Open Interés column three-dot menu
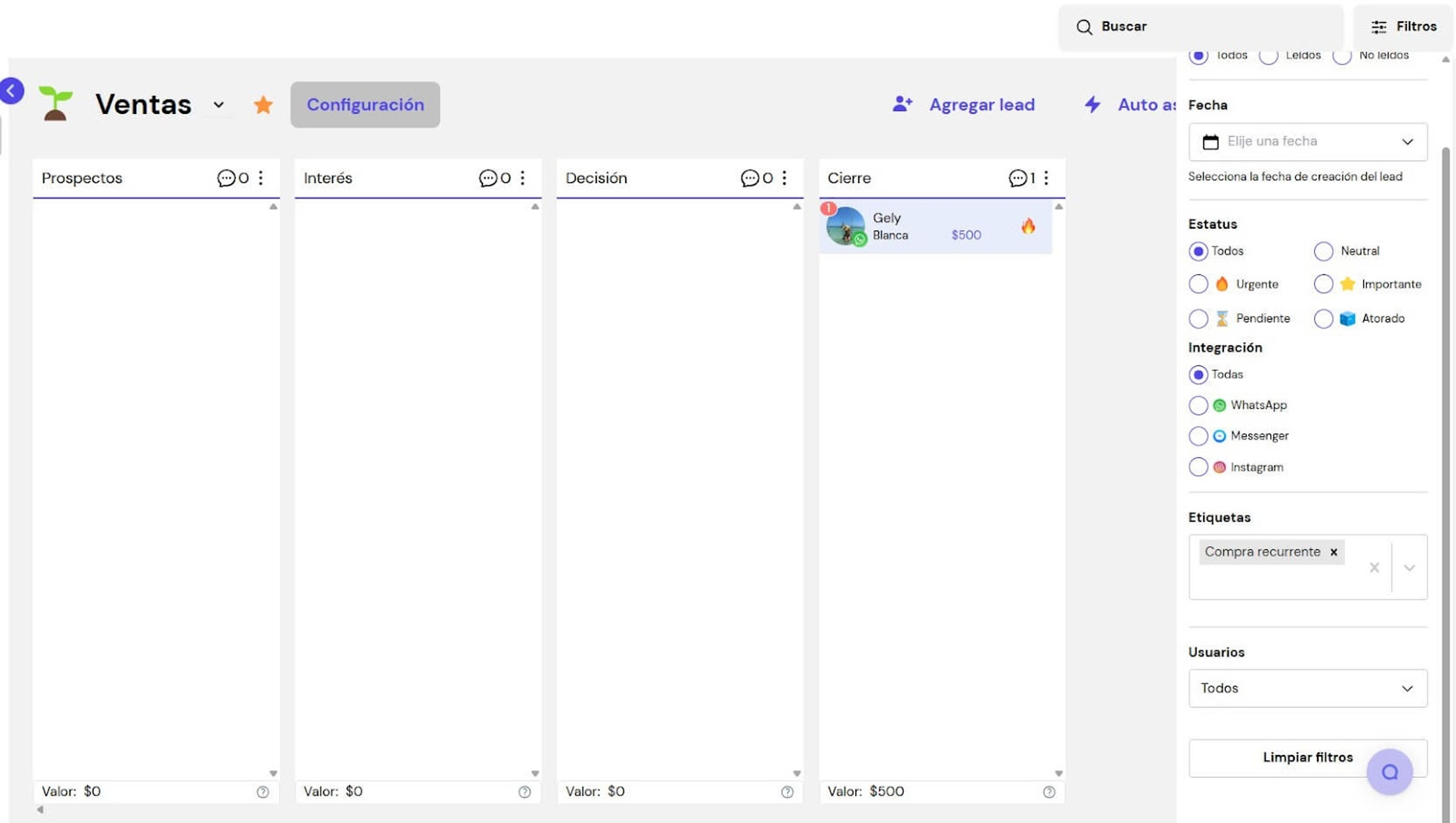 (x=522, y=178)
